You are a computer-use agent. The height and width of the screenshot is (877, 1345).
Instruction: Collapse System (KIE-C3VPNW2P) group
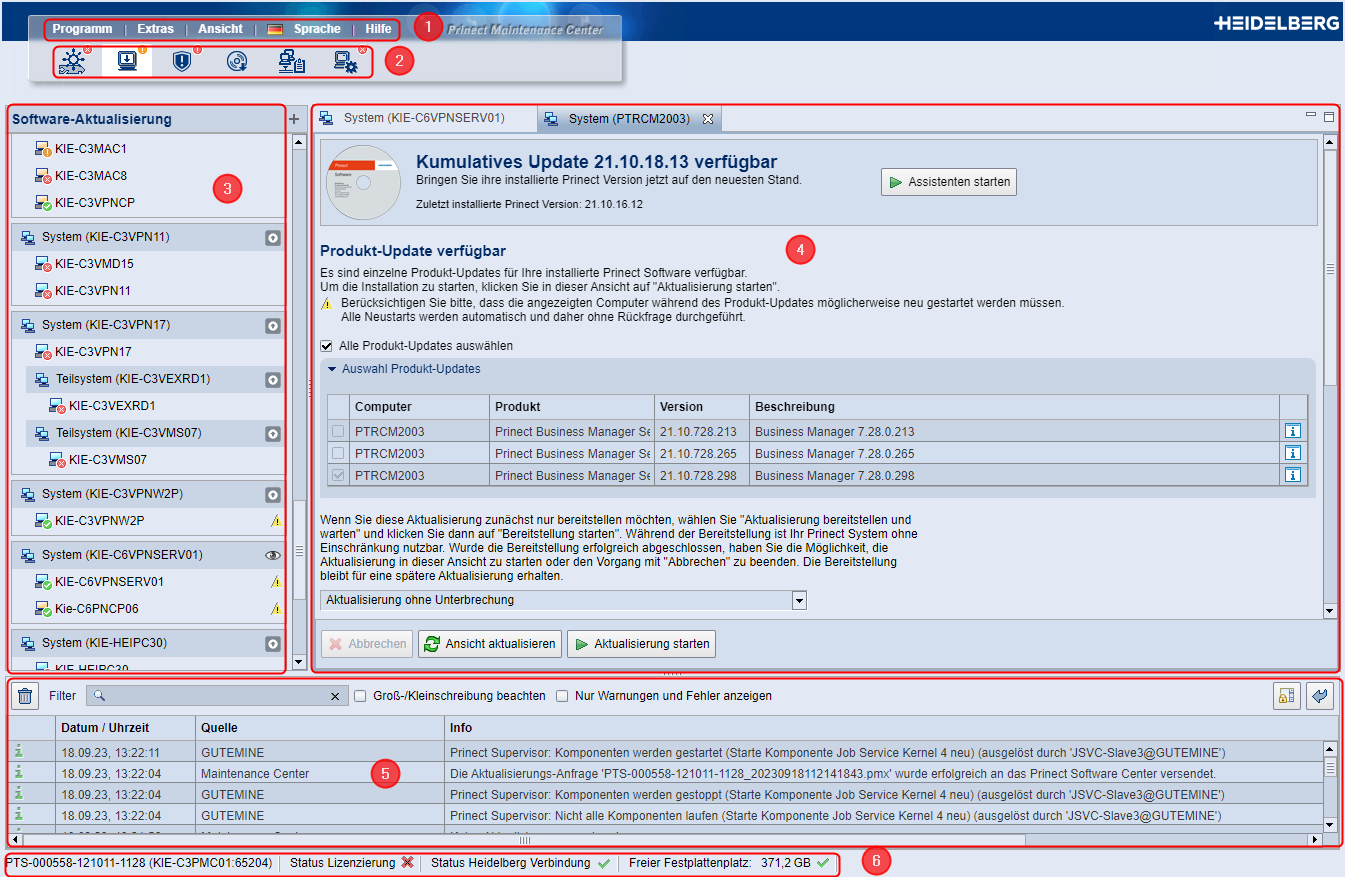tap(273, 495)
